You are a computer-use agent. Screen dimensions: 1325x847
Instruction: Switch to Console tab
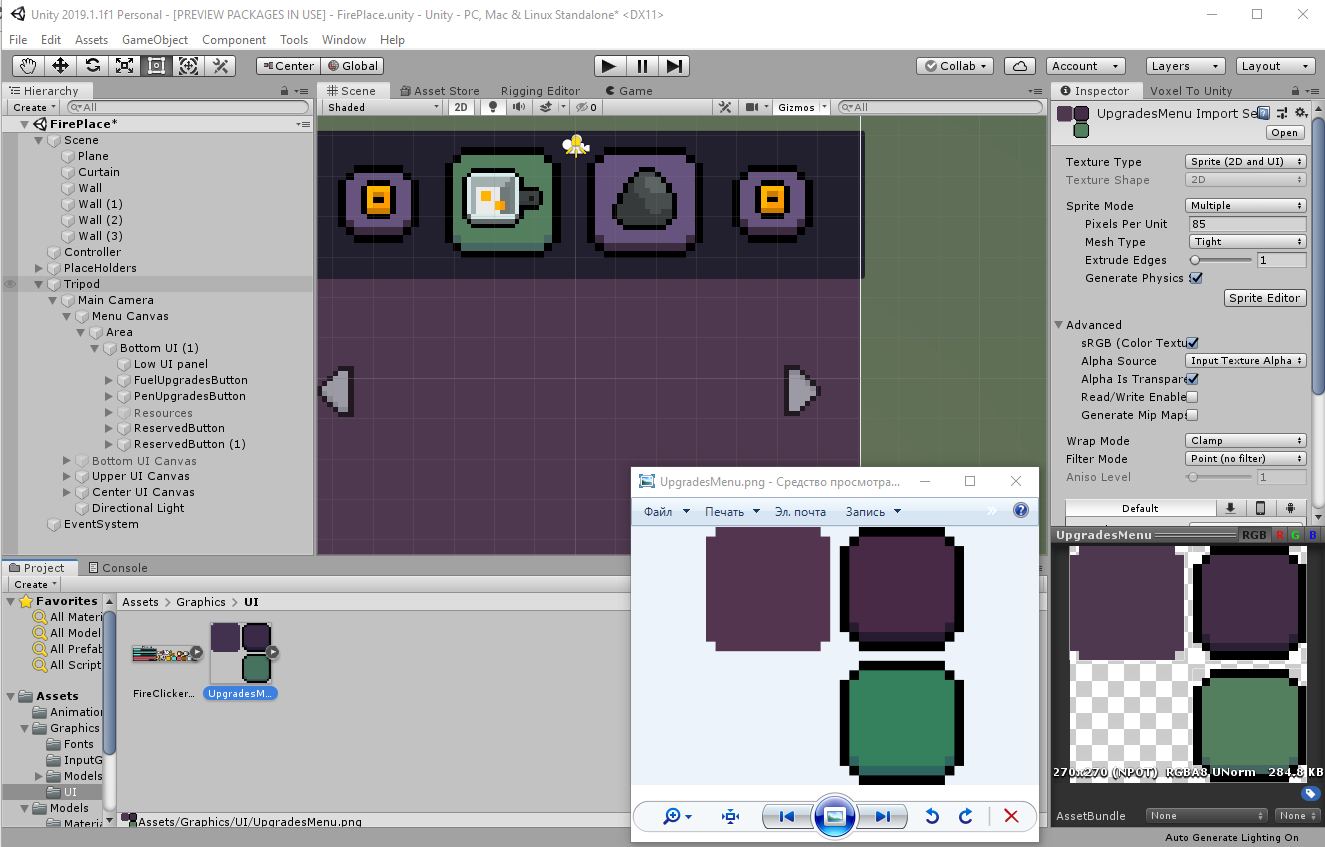[x=117, y=568]
